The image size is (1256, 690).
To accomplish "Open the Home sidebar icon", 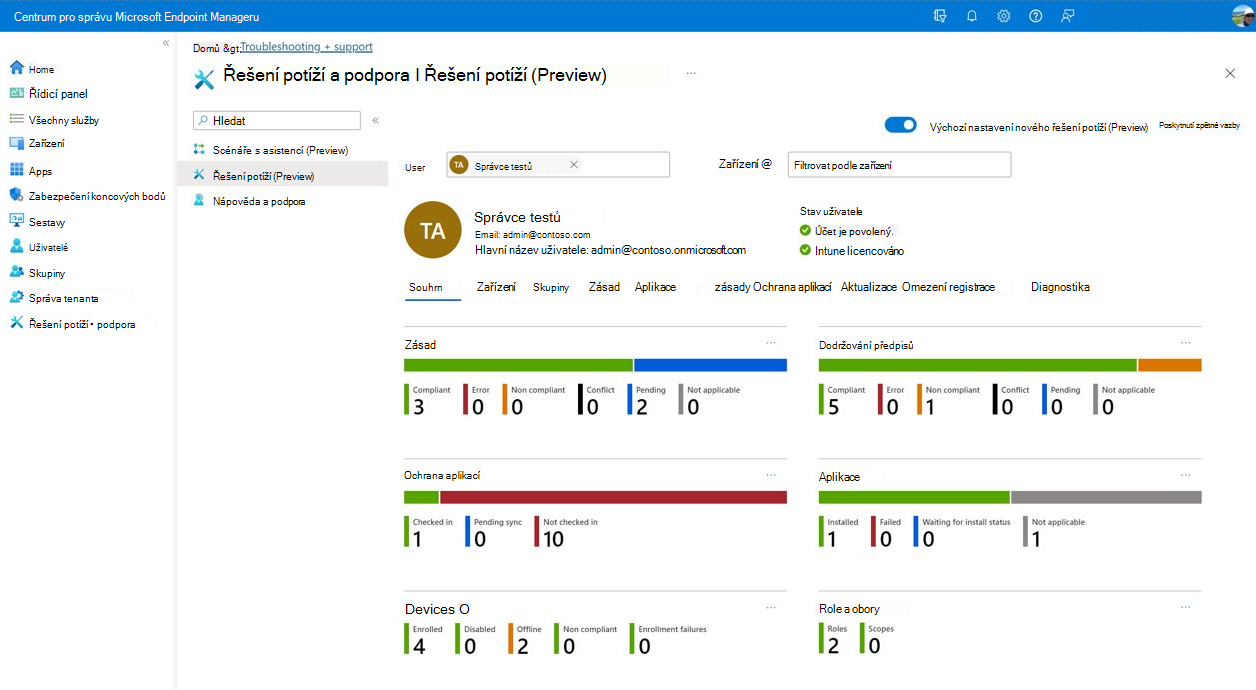I will click(16, 68).
